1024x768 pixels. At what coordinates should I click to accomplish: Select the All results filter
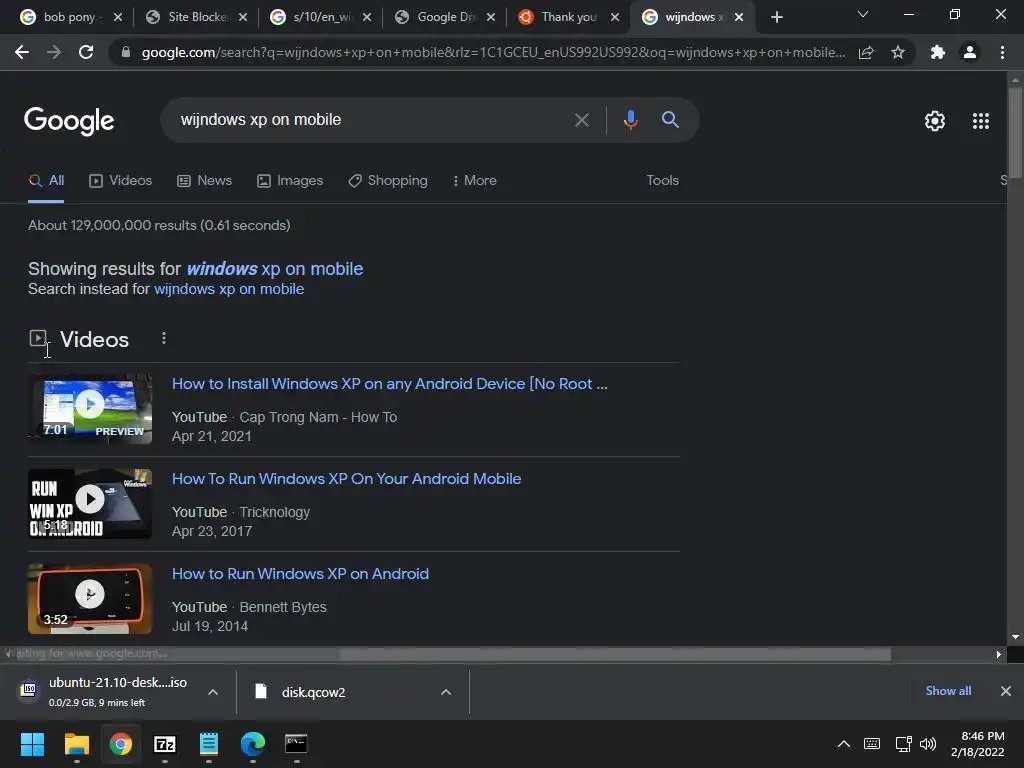click(x=46, y=181)
